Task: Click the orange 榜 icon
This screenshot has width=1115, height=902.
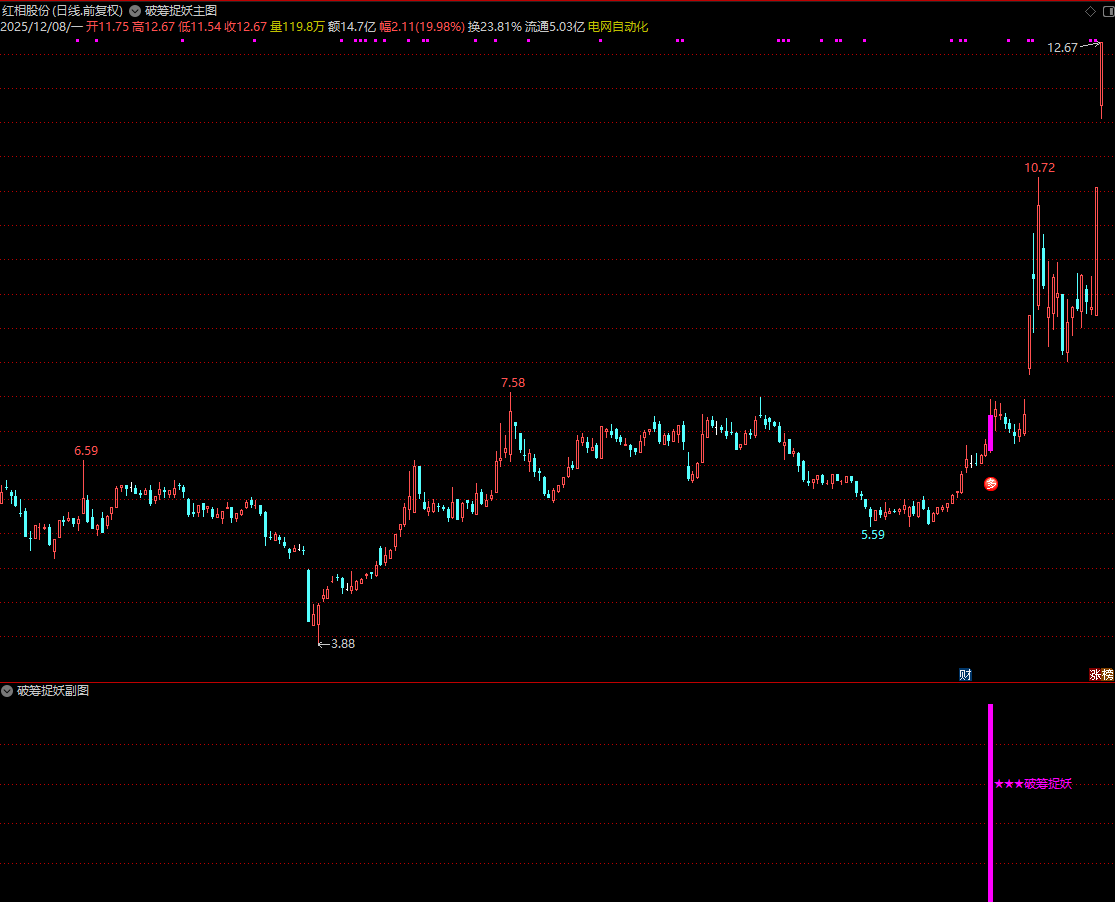Action: 1107,675
